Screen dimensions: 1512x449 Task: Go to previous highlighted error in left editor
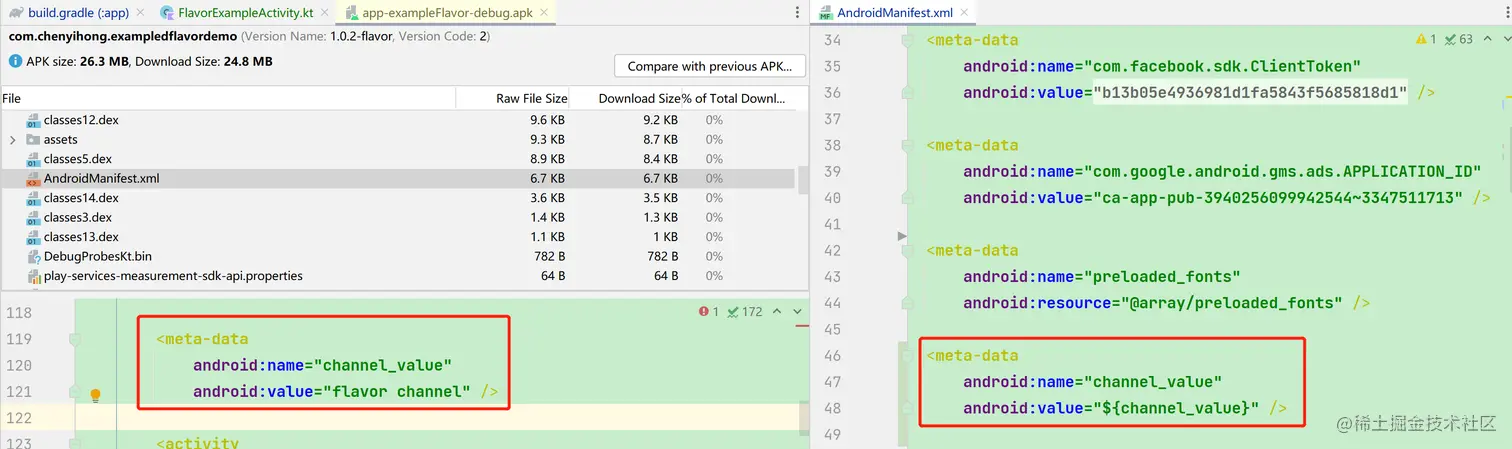(x=778, y=312)
